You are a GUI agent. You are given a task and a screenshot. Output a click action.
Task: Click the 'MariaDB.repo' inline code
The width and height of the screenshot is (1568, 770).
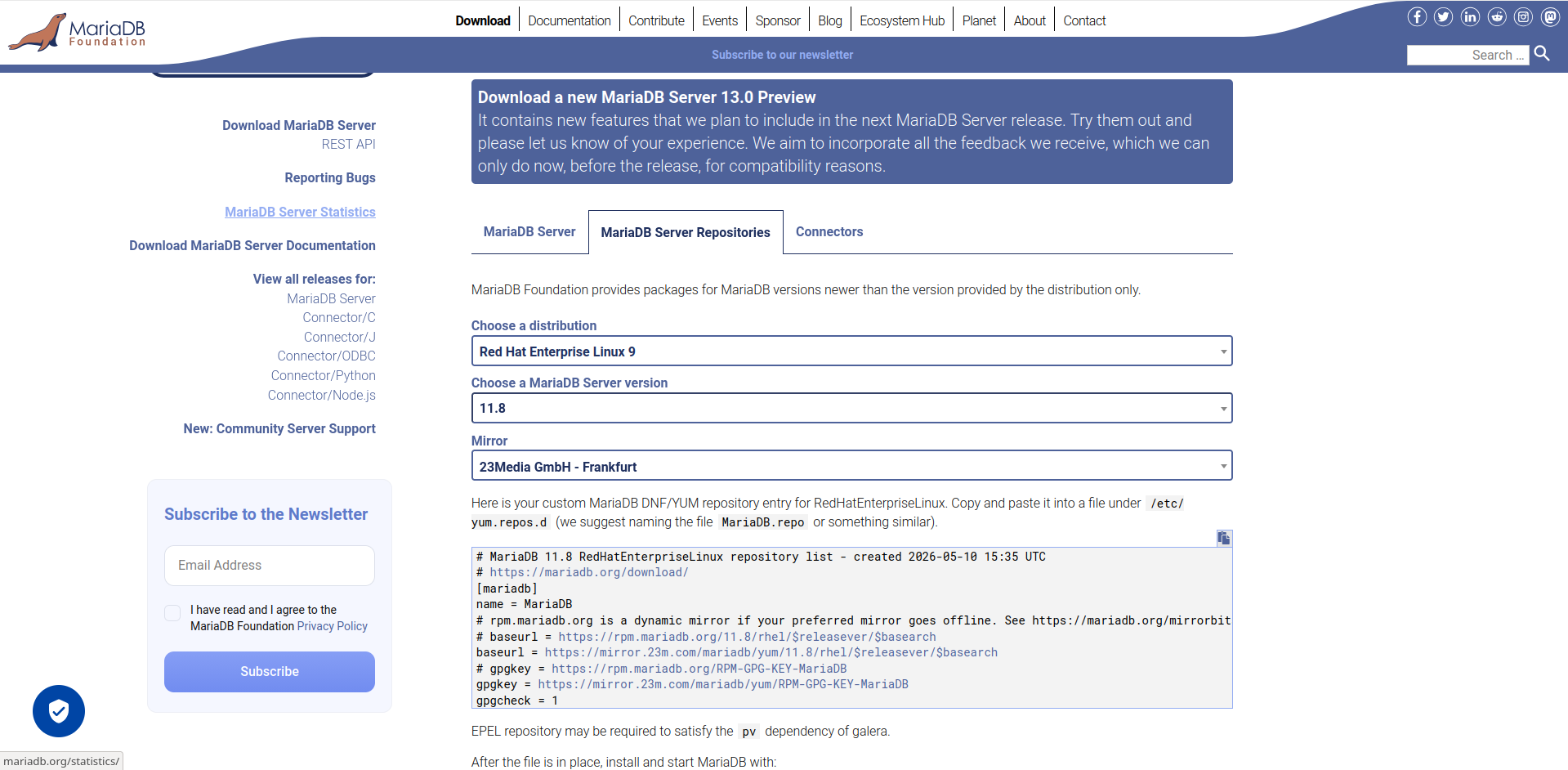(763, 522)
